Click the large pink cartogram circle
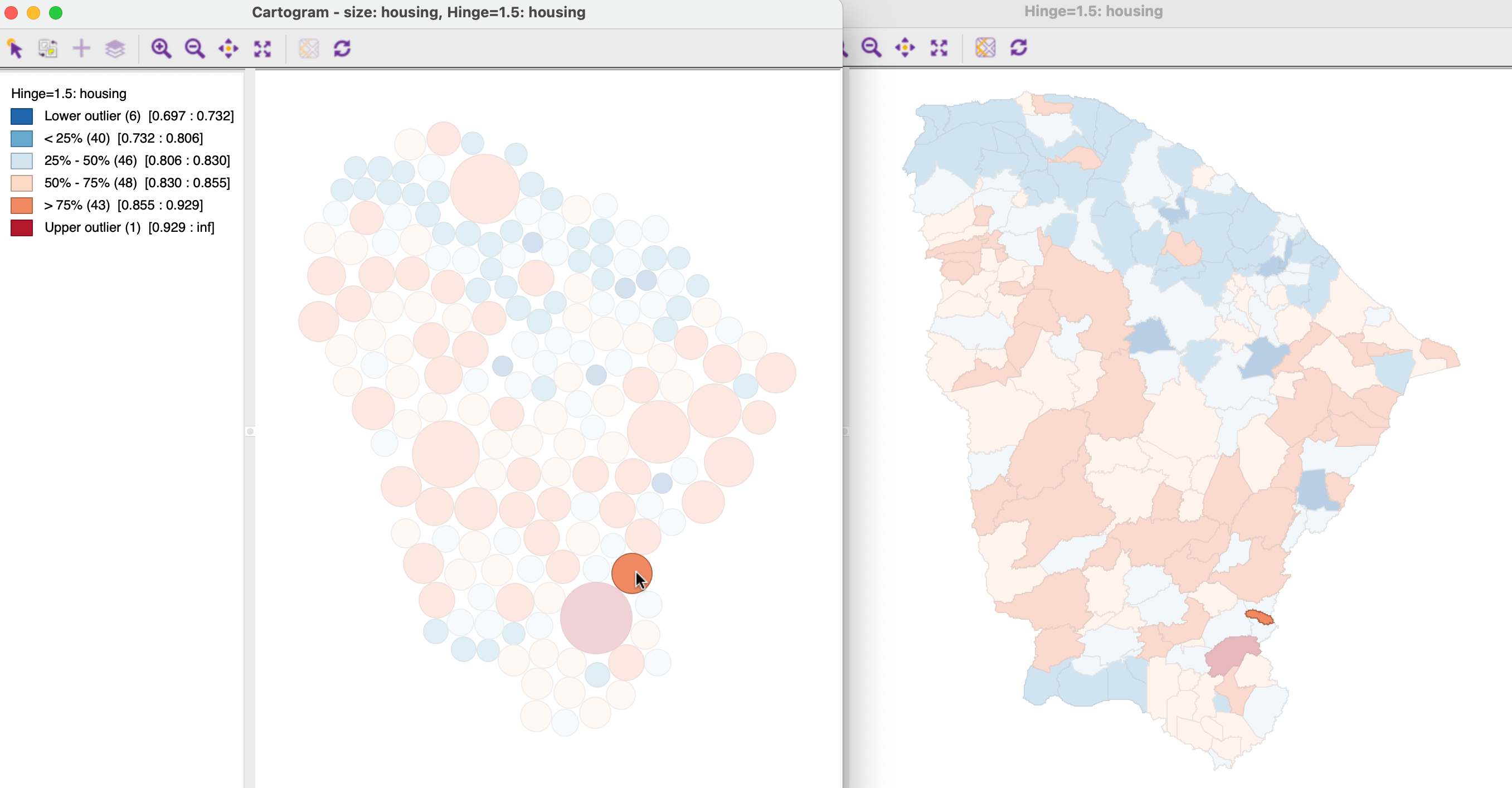The image size is (1512, 788). 596,618
